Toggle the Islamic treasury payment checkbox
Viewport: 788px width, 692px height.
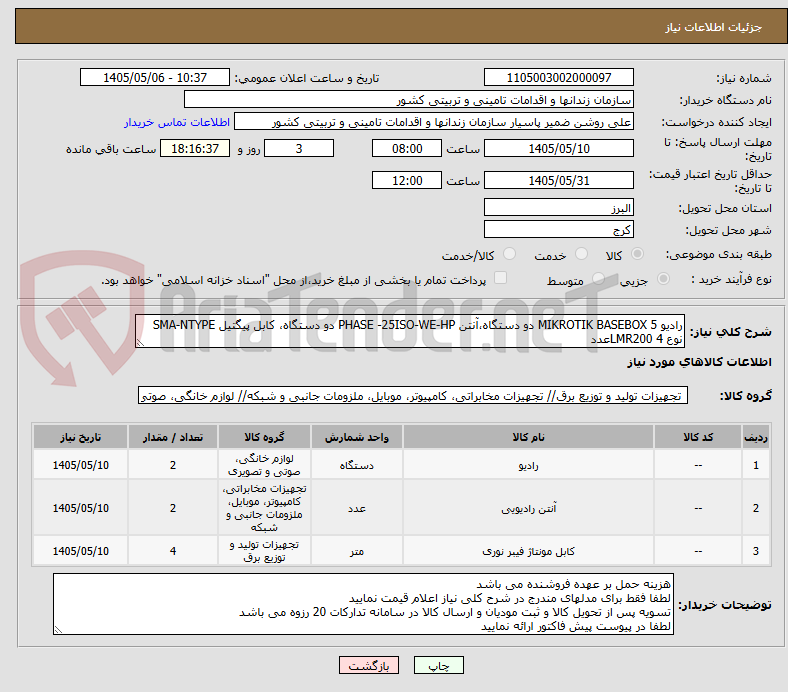501,278
